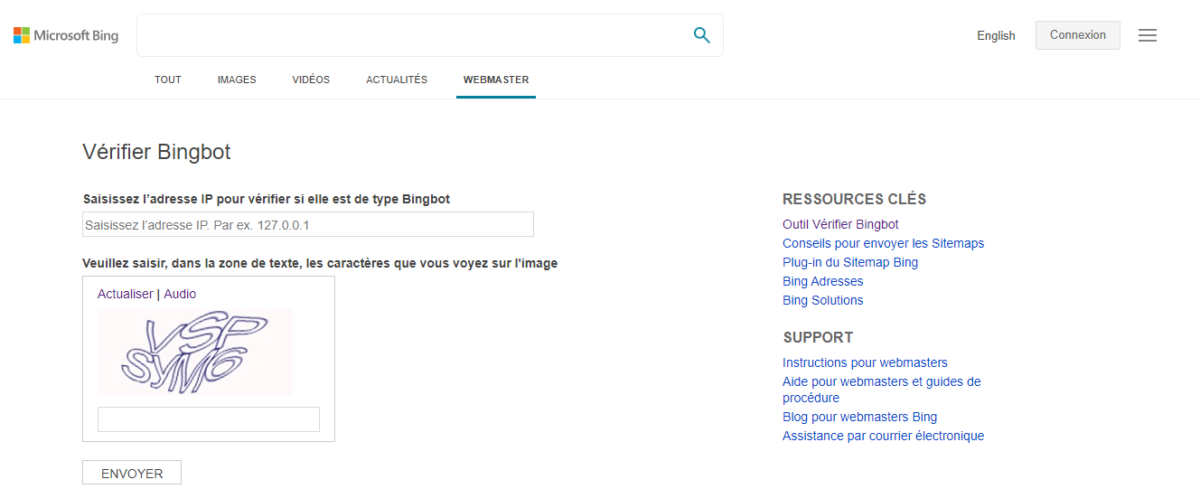Open Blog pour webmasters Bing link
Image resolution: width=1200 pixels, height=489 pixels.
click(x=860, y=416)
